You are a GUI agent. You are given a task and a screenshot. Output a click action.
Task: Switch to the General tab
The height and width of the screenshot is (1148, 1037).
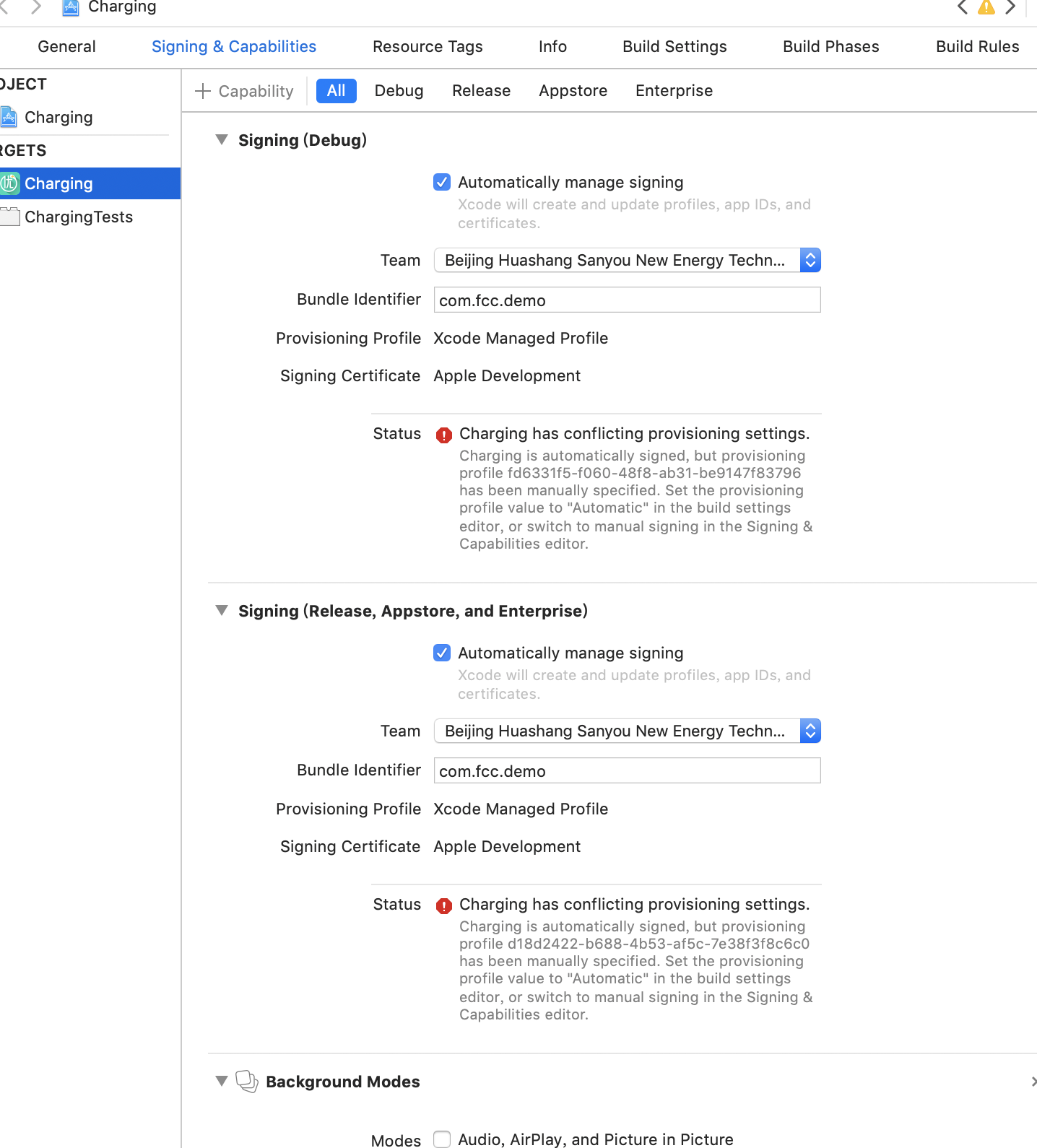tap(66, 47)
